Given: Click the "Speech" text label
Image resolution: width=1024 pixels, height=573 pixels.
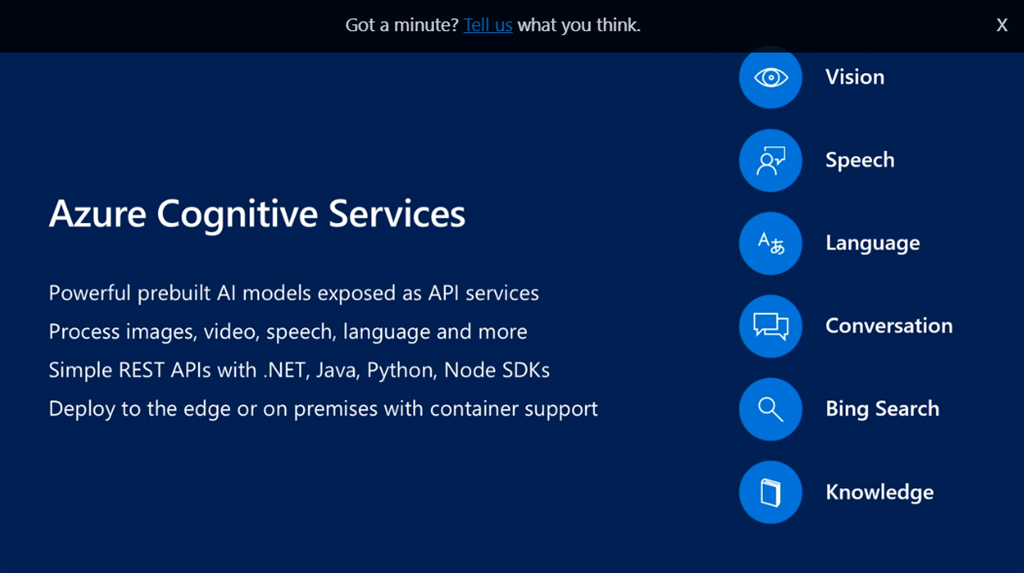Looking at the screenshot, I should (859, 160).
